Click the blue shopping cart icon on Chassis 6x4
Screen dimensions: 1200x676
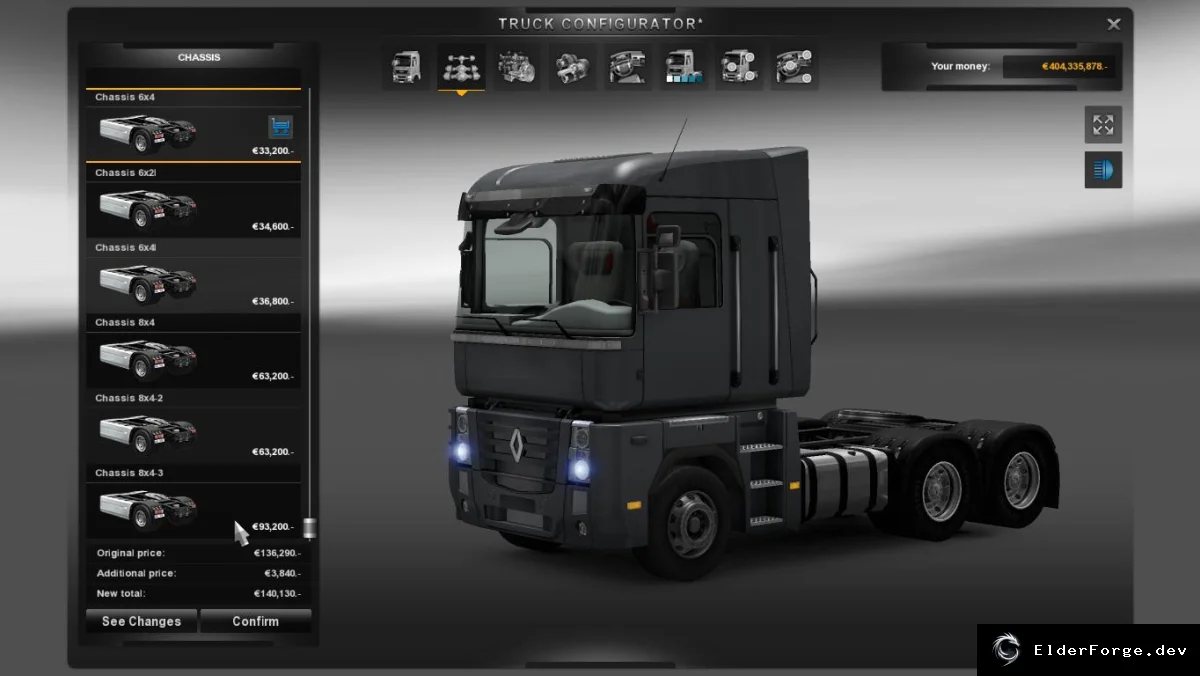click(280, 127)
